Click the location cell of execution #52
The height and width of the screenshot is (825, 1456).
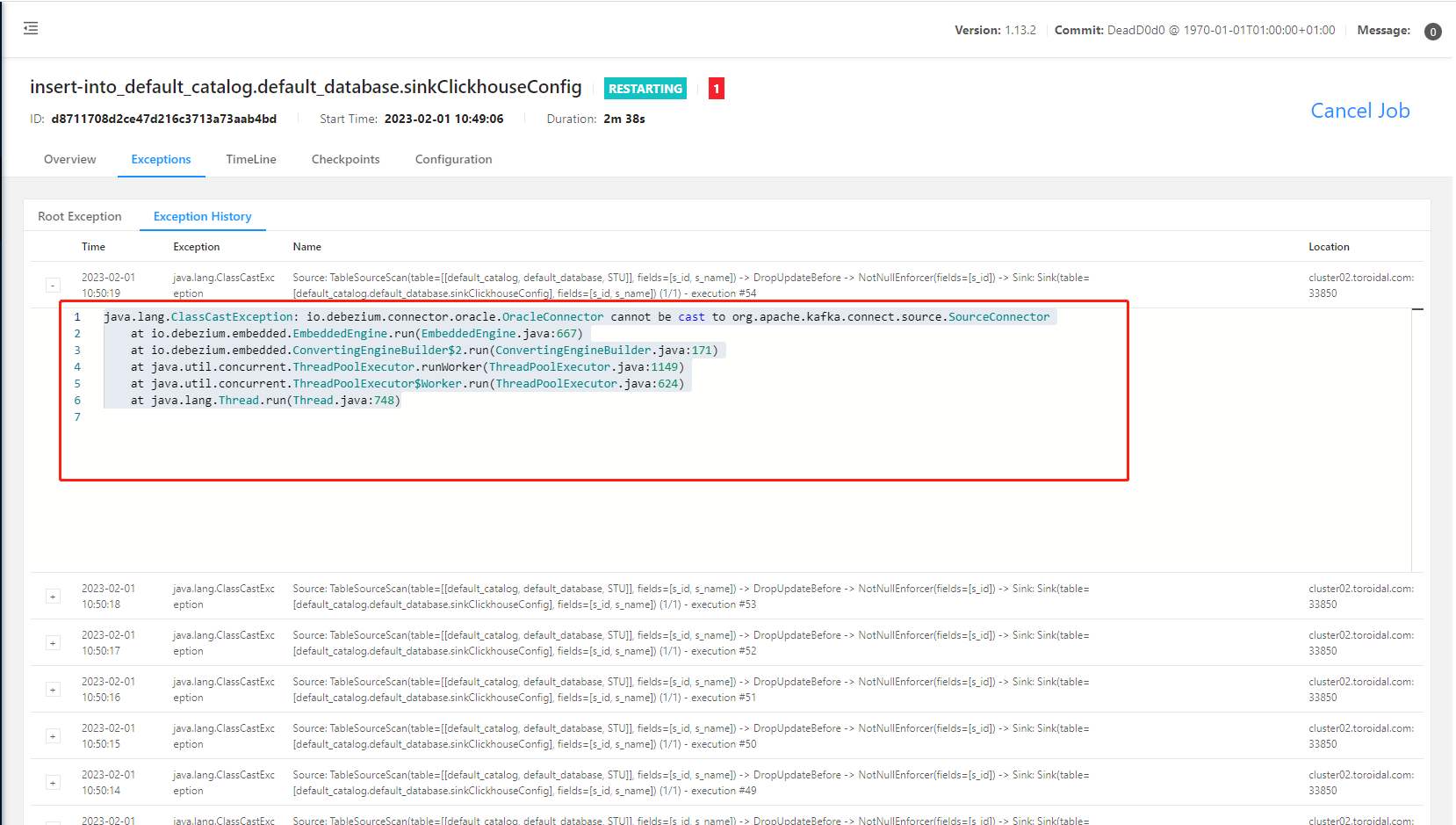pyautogui.click(x=1361, y=643)
